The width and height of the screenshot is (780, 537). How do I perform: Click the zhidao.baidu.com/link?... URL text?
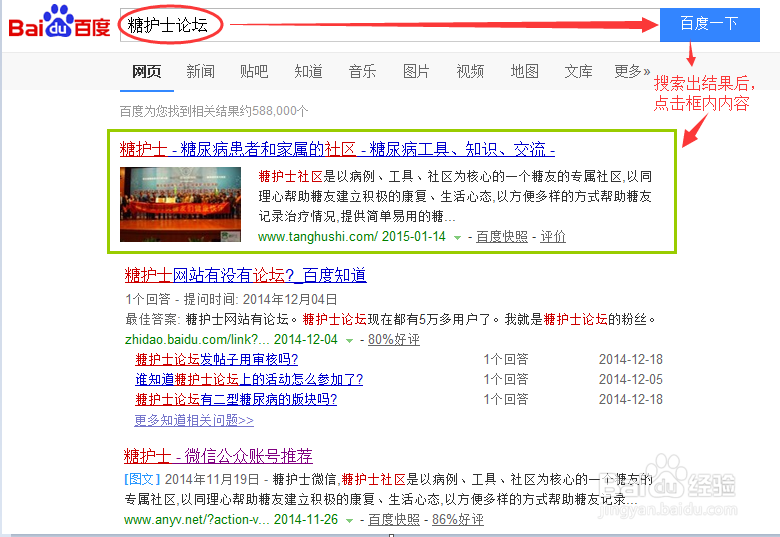click(197, 340)
